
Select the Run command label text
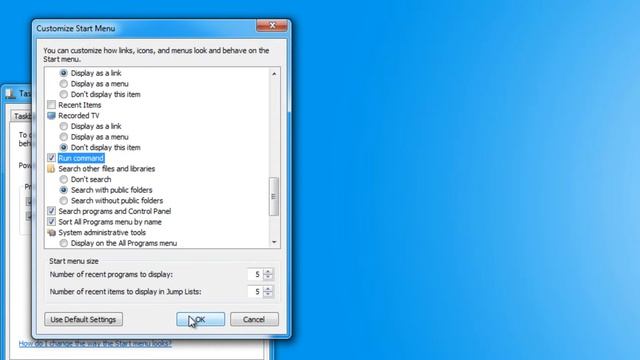(x=81, y=158)
